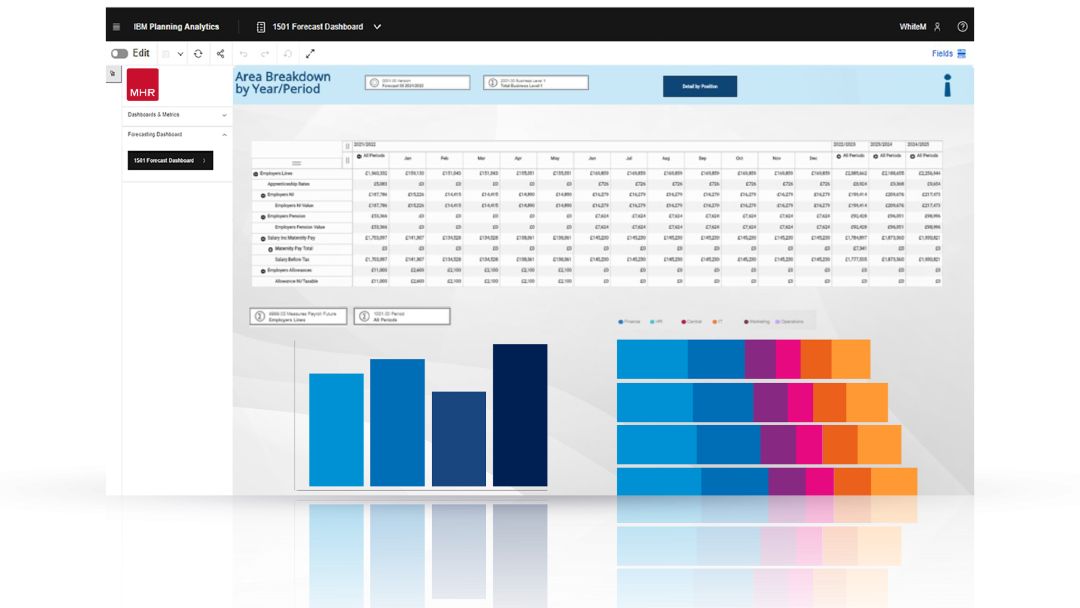Click the HR legend swatch
1080x608 pixels.
click(x=652, y=322)
